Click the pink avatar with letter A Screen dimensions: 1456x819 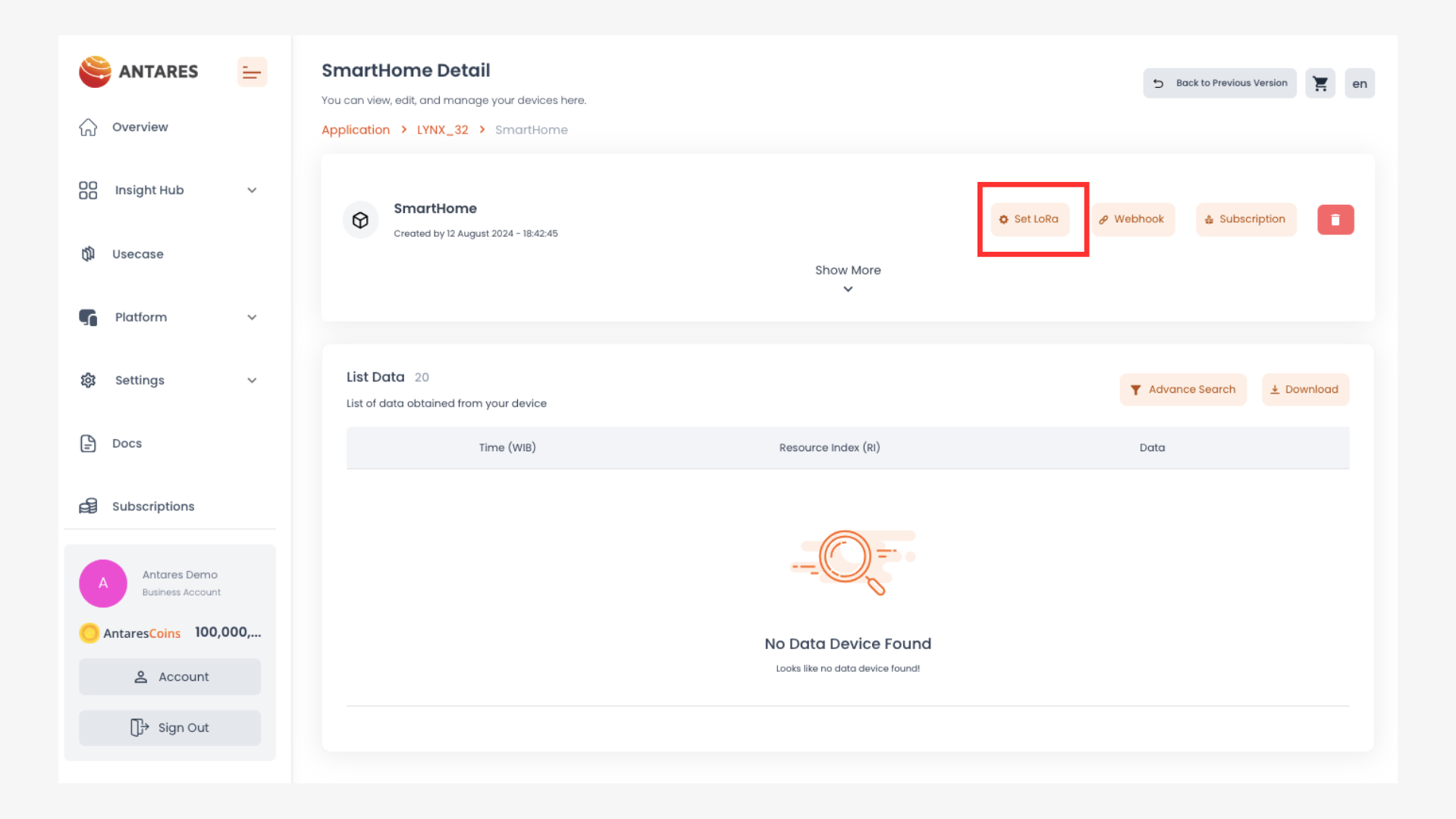pyautogui.click(x=103, y=583)
